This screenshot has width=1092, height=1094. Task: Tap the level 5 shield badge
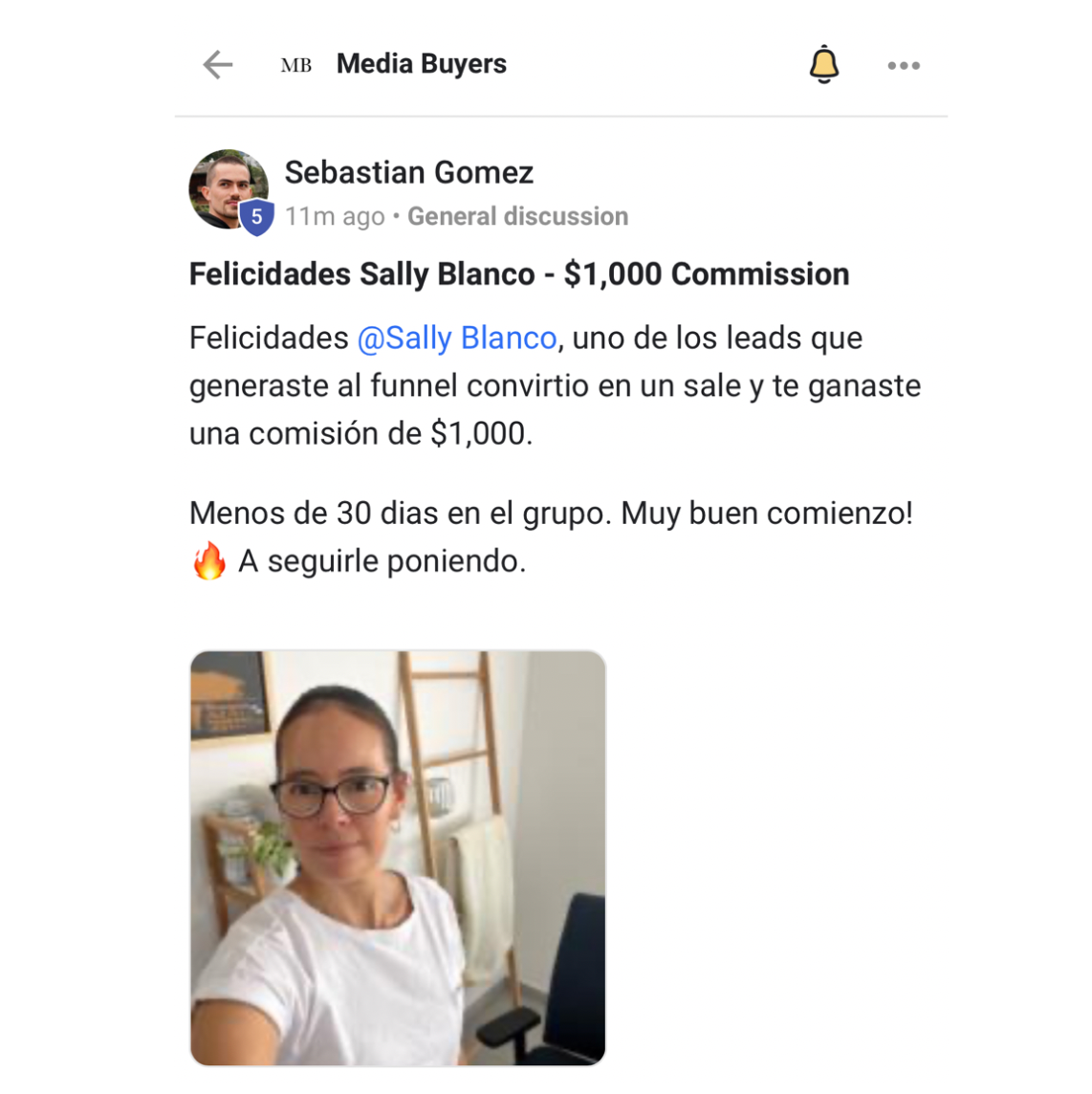[257, 217]
